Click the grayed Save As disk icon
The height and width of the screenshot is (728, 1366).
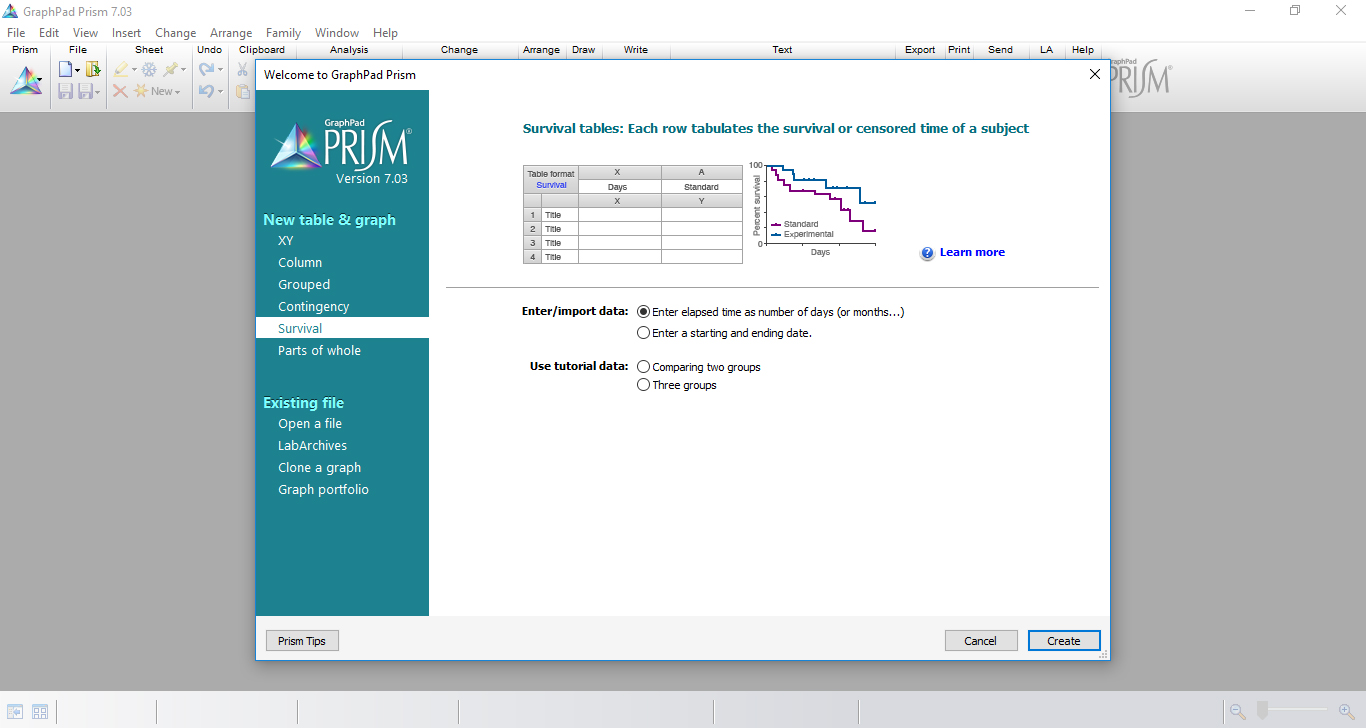point(85,91)
